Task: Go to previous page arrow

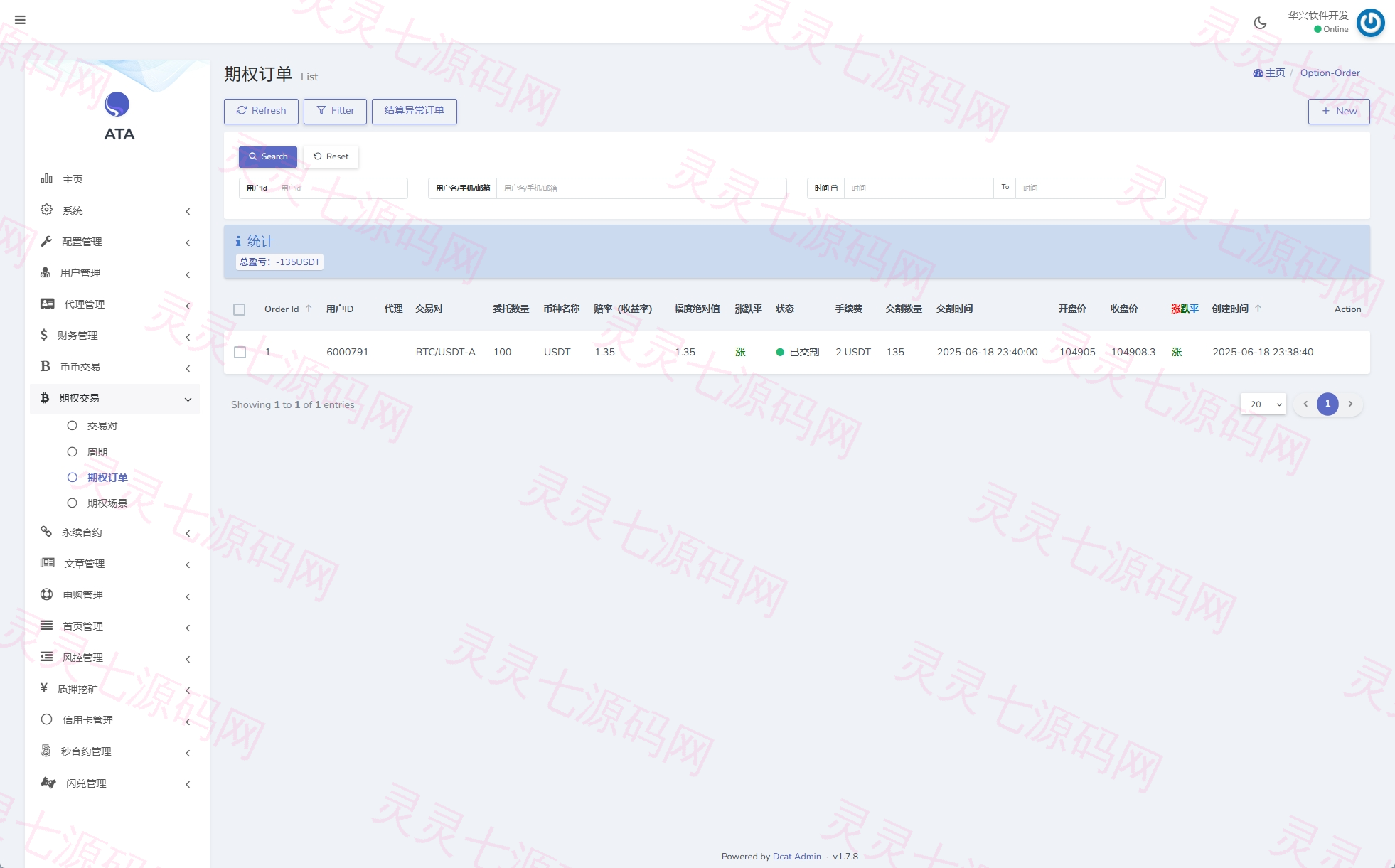Action: click(x=1305, y=404)
